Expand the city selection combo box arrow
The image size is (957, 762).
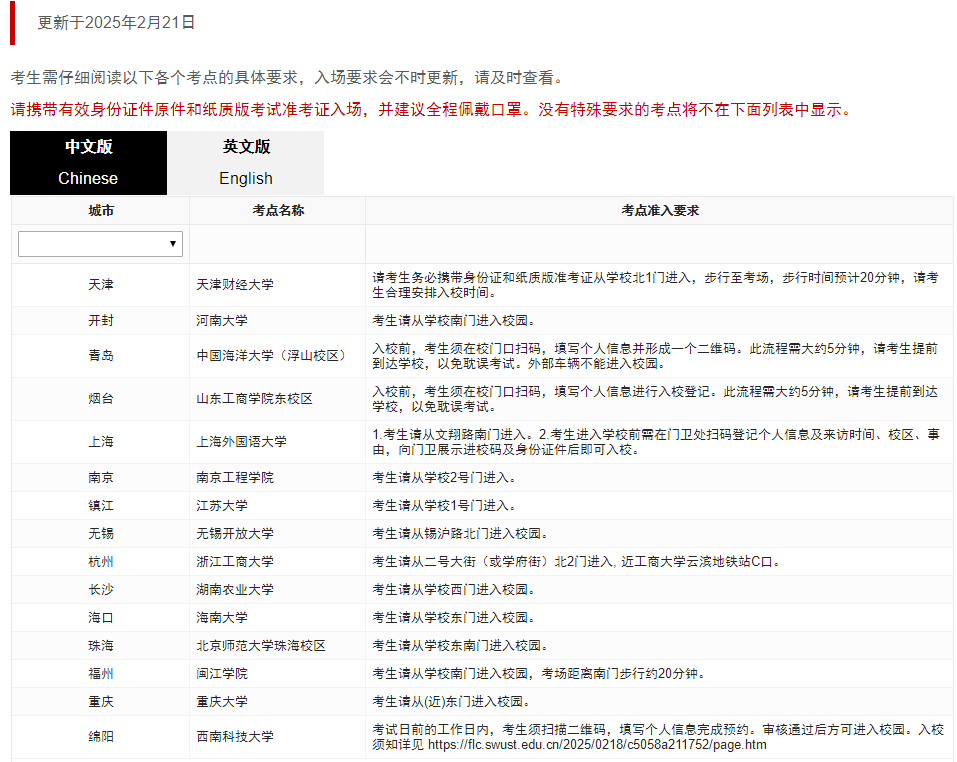pos(172,243)
